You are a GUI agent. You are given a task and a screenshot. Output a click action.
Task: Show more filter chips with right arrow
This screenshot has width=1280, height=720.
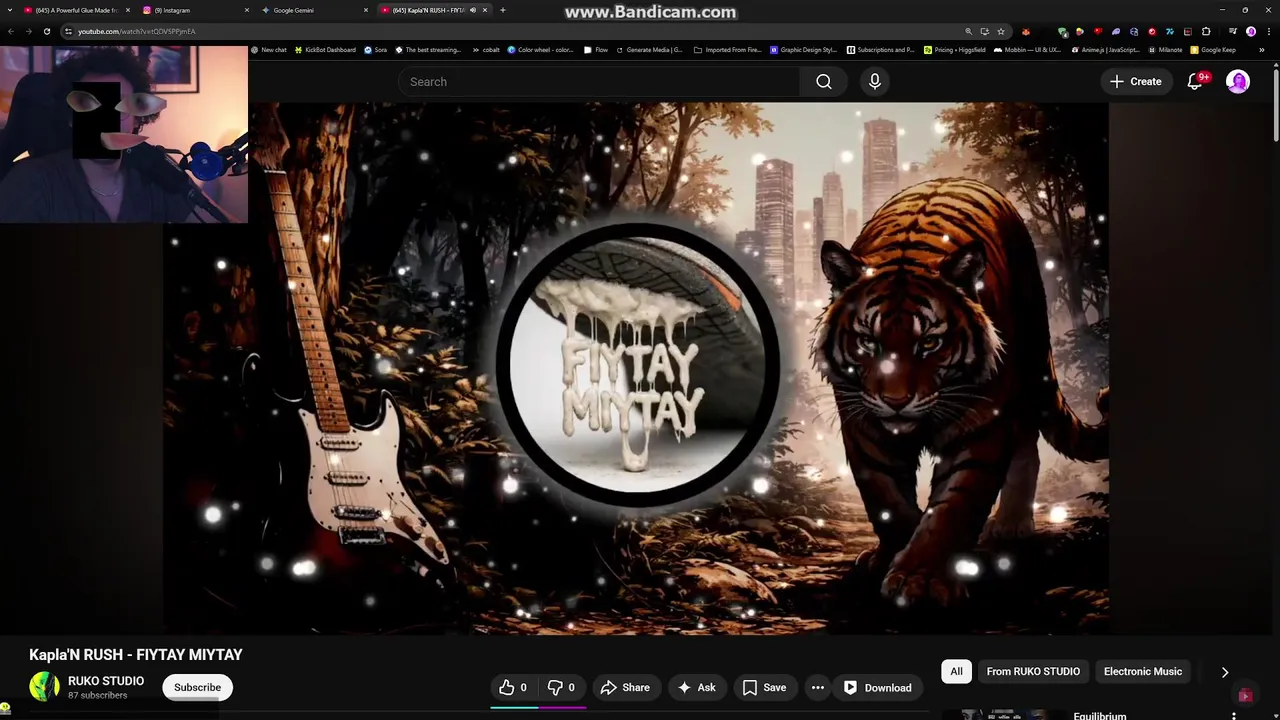(x=1225, y=672)
